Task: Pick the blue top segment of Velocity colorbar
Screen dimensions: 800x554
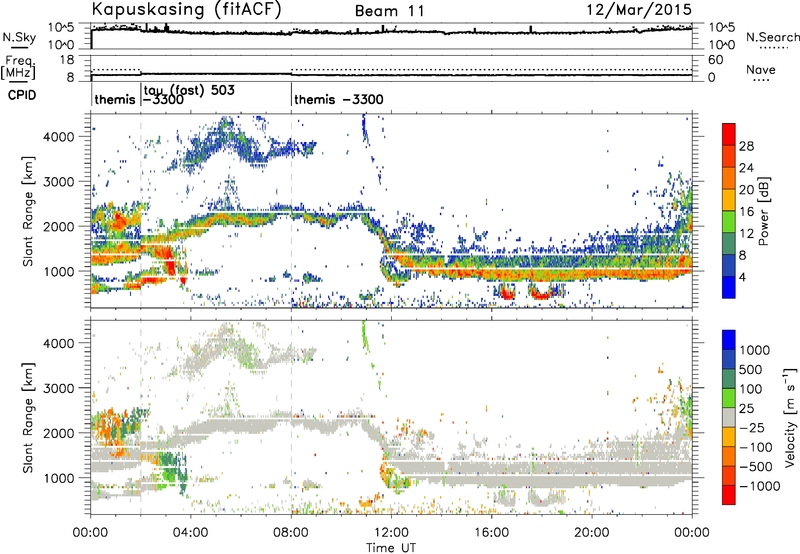Action: [x=729, y=340]
